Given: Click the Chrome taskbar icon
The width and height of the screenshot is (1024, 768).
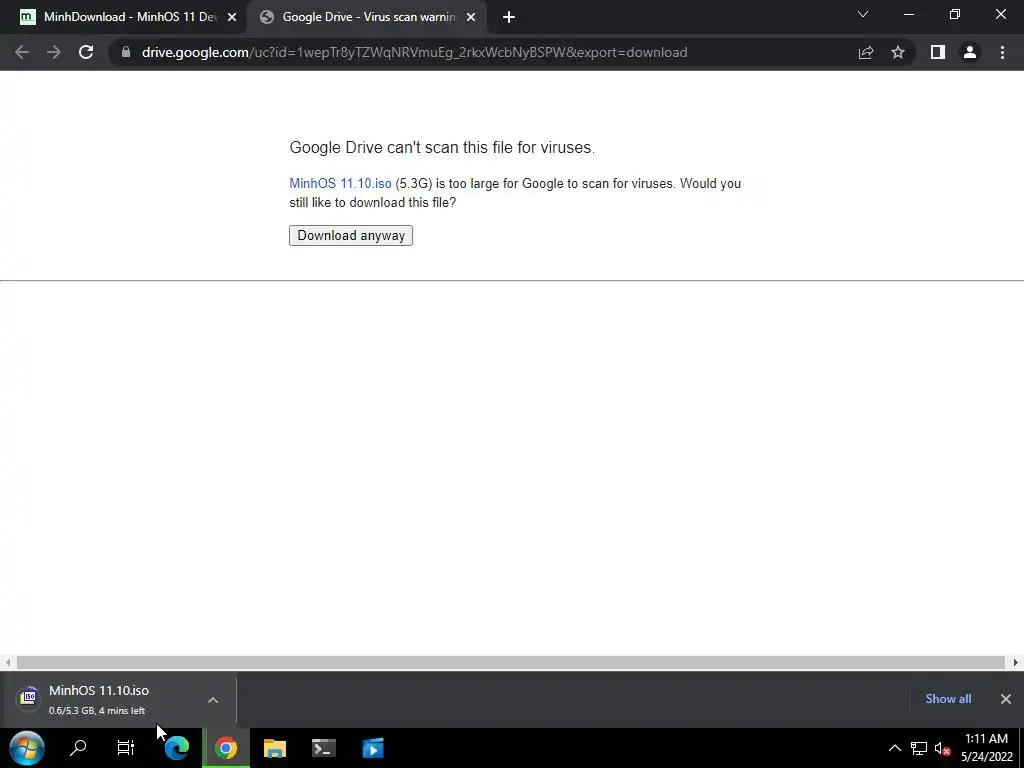Looking at the screenshot, I should point(226,748).
